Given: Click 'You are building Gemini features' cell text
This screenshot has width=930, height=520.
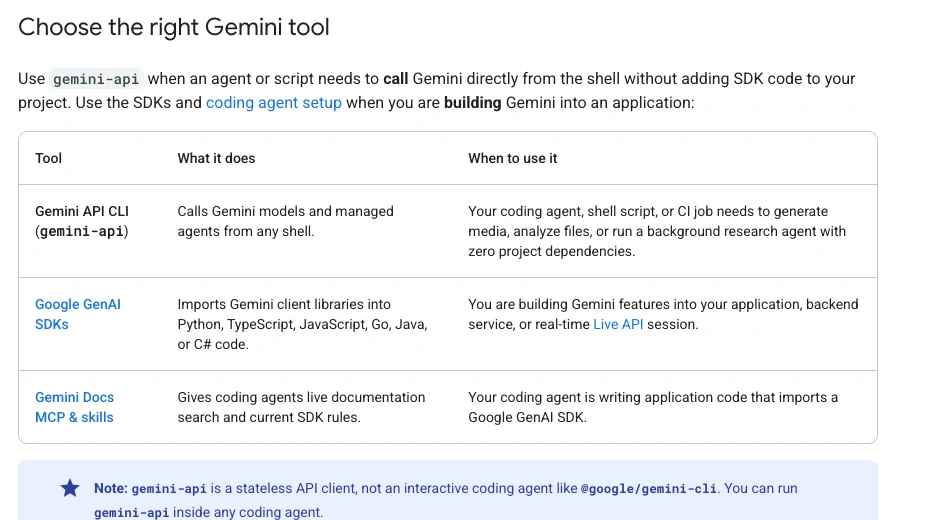Looking at the screenshot, I should tap(663, 314).
